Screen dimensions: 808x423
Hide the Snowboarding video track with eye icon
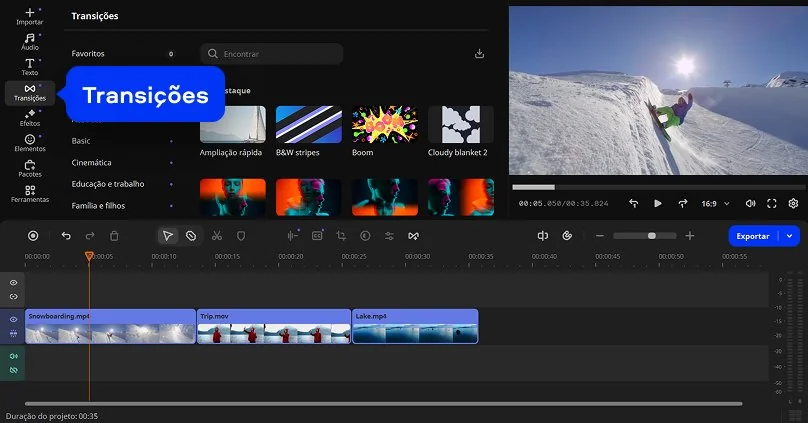pyautogui.click(x=14, y=319)
